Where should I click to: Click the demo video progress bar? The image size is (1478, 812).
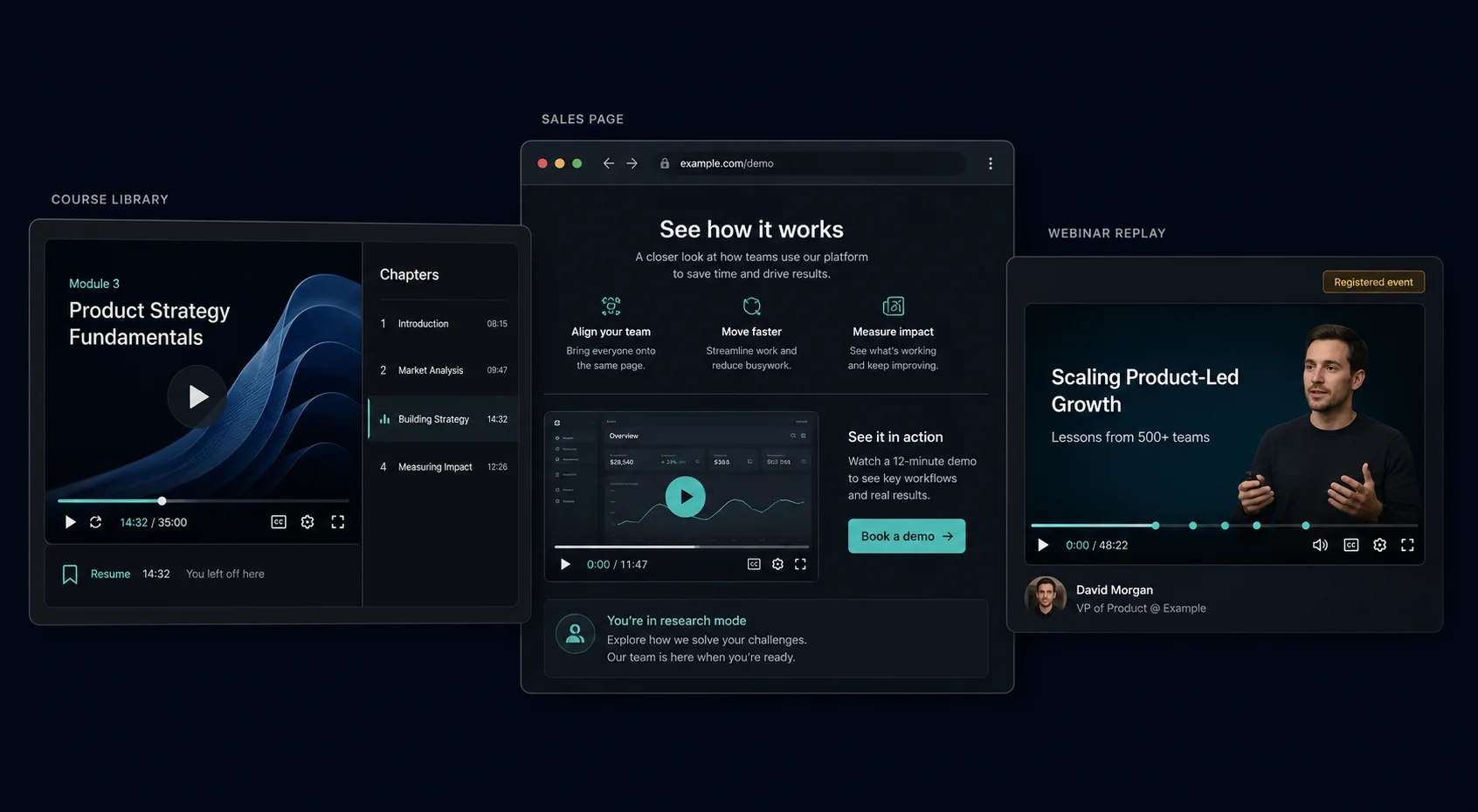[x=681, y=547]
